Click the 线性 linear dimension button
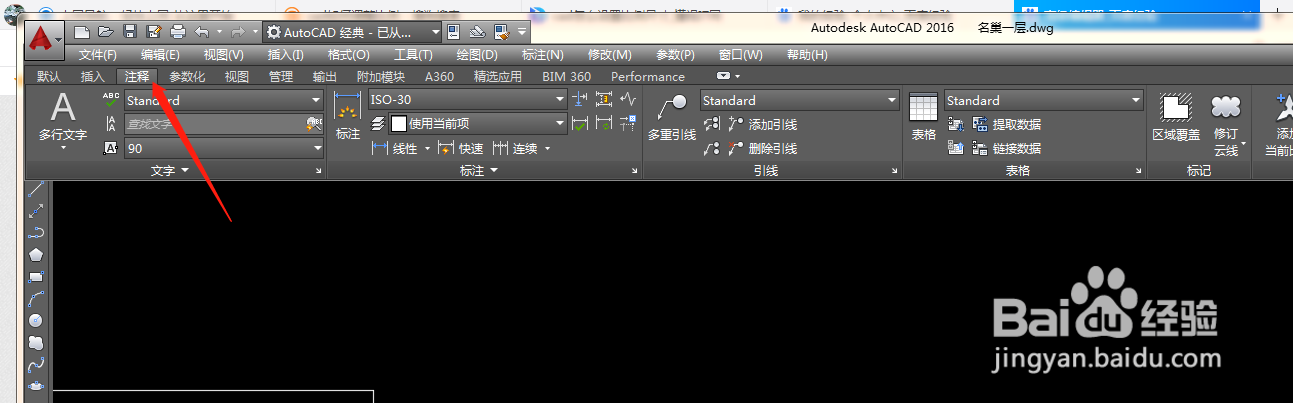Image resolution: width=1293 pixels, height=403 pixels. click(394, 148)
